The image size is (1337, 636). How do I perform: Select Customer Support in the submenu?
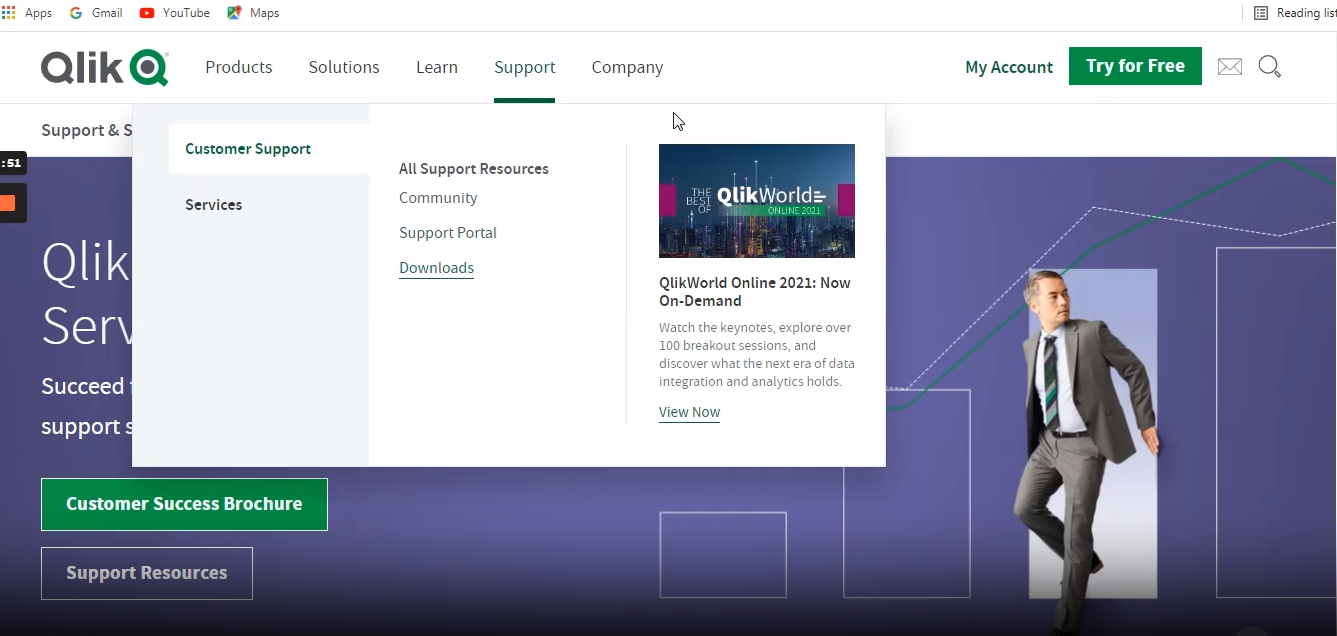(x=248, y=149)
